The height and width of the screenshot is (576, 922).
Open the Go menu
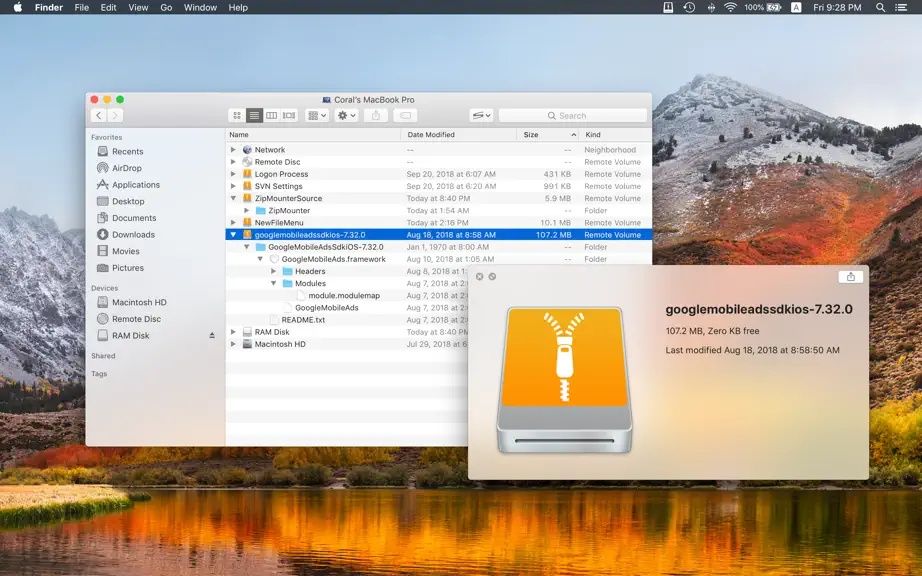tap(166, 8)
